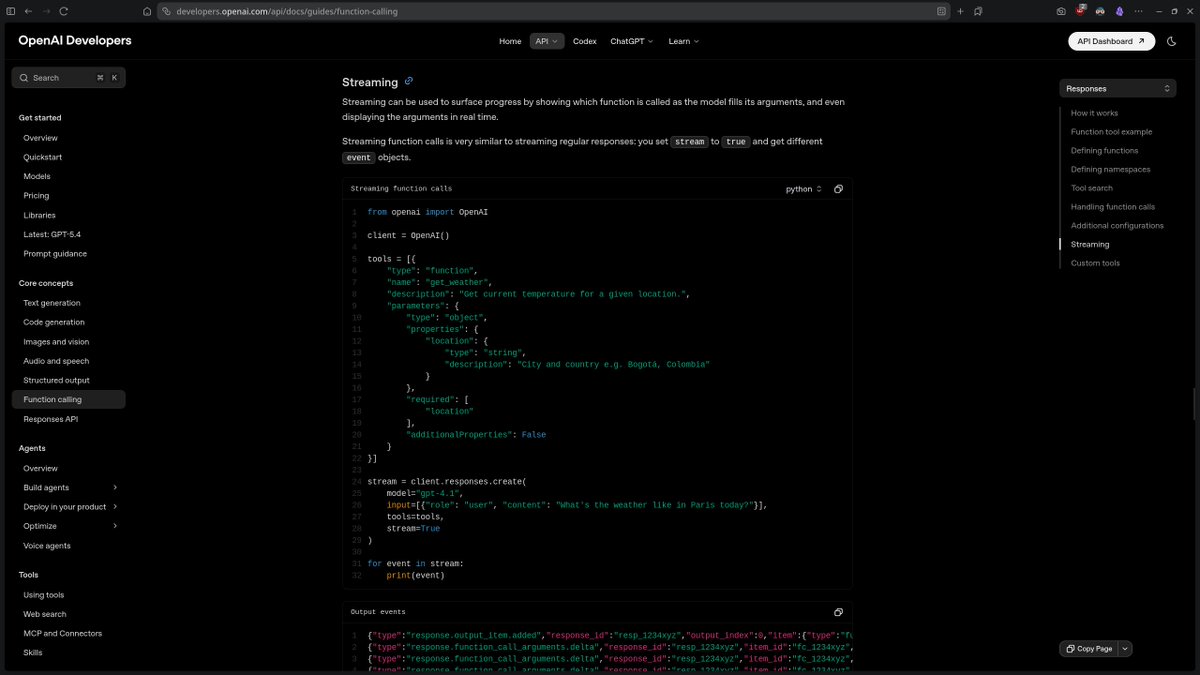Image resolution: width=1200 pixels, height=675 pixels.
Task: Jump to Additional configurations section
Action: point(1117,225)
